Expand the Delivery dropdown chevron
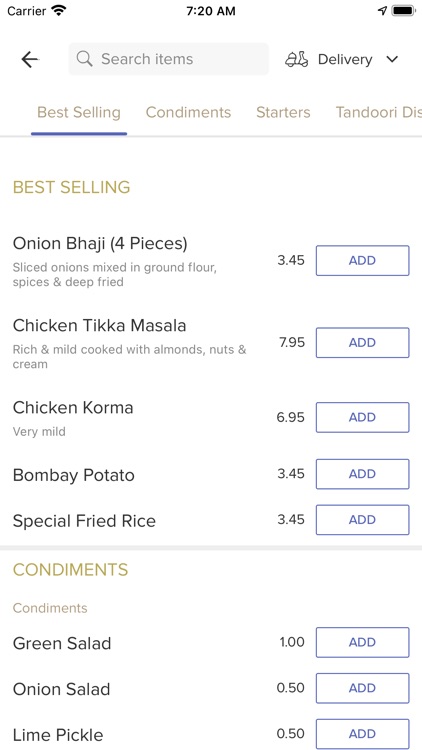Viewport: 422px width, 750px height. [392, 59]
